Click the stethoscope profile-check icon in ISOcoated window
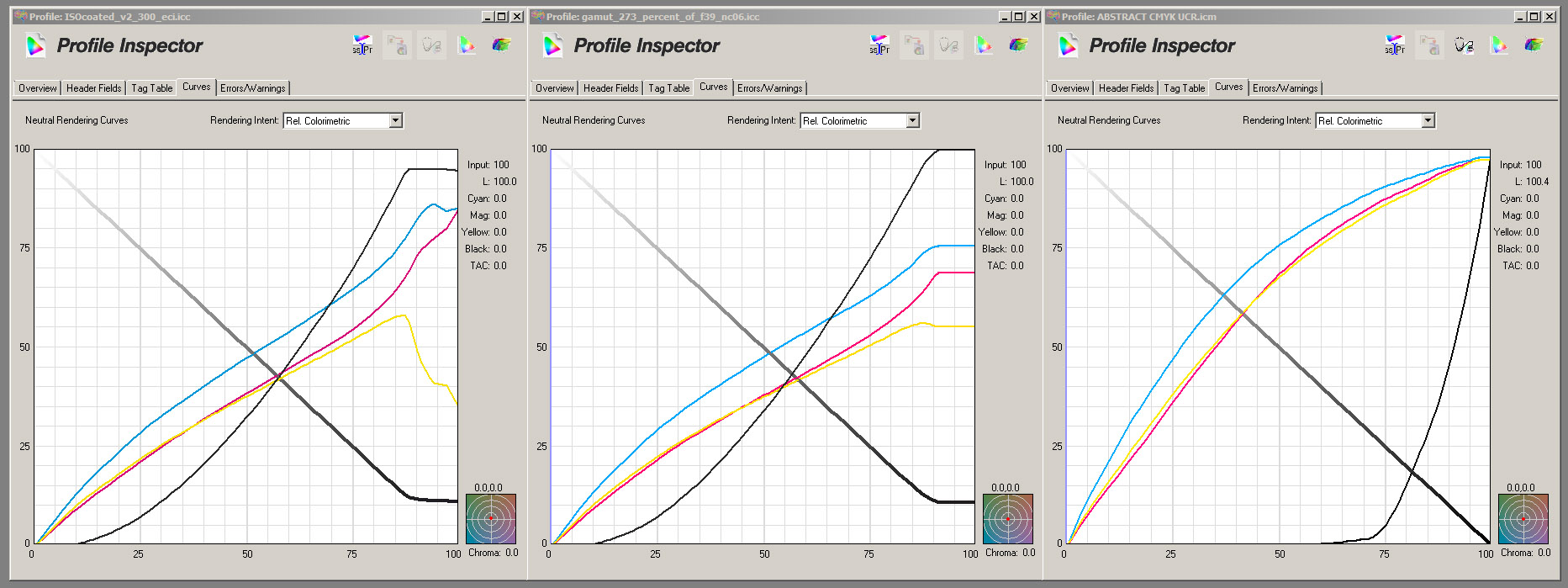The height and width of the screenshot is (588, 1568). coord(432,45)
